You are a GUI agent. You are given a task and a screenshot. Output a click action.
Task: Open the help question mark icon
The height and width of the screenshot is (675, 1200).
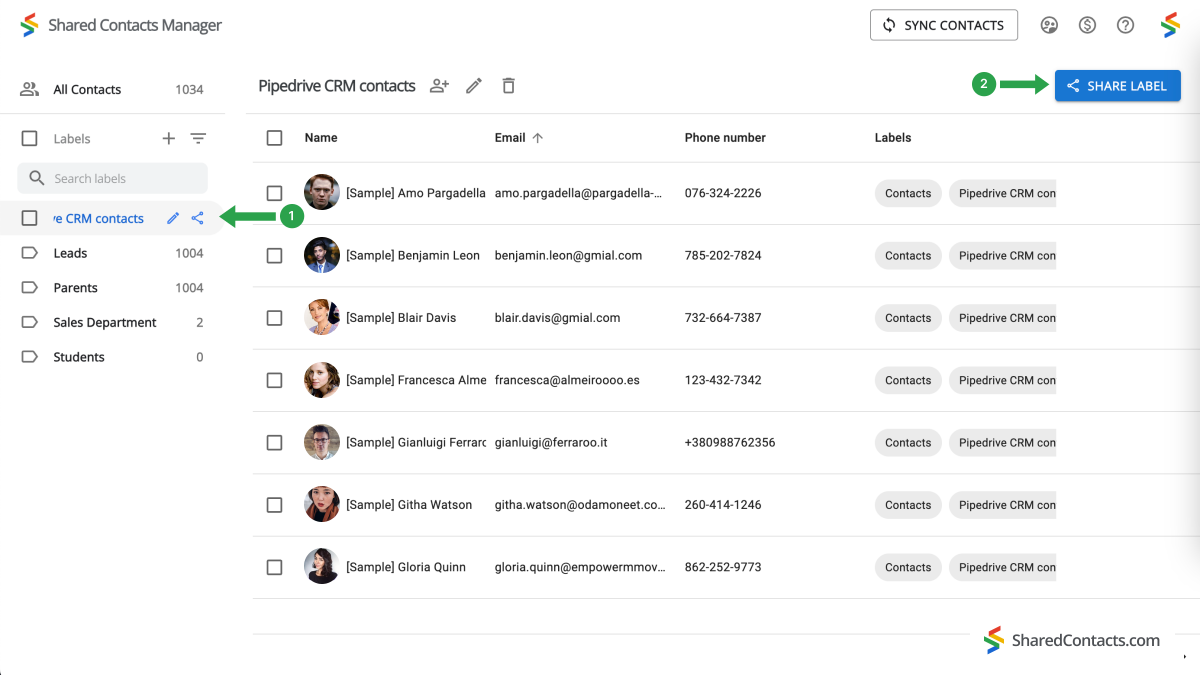(1125, 25)
